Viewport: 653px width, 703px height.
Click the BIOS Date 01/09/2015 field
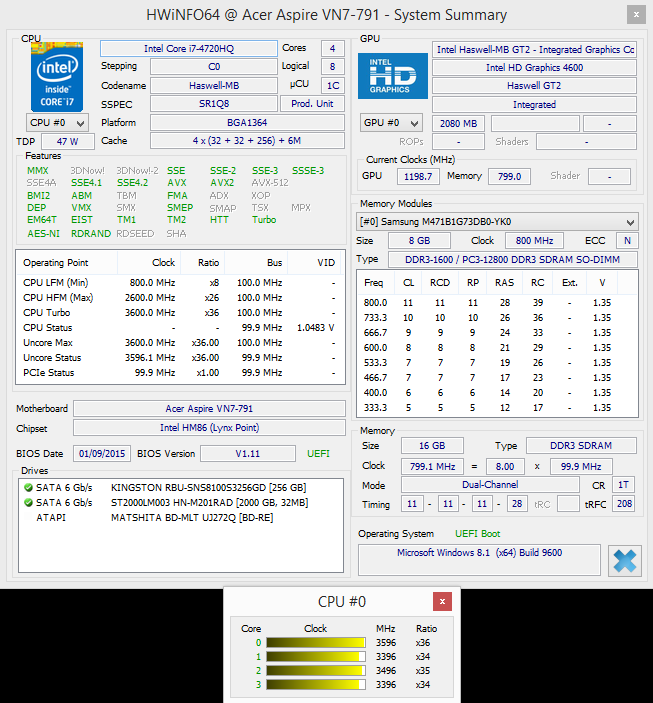(102, 453)
